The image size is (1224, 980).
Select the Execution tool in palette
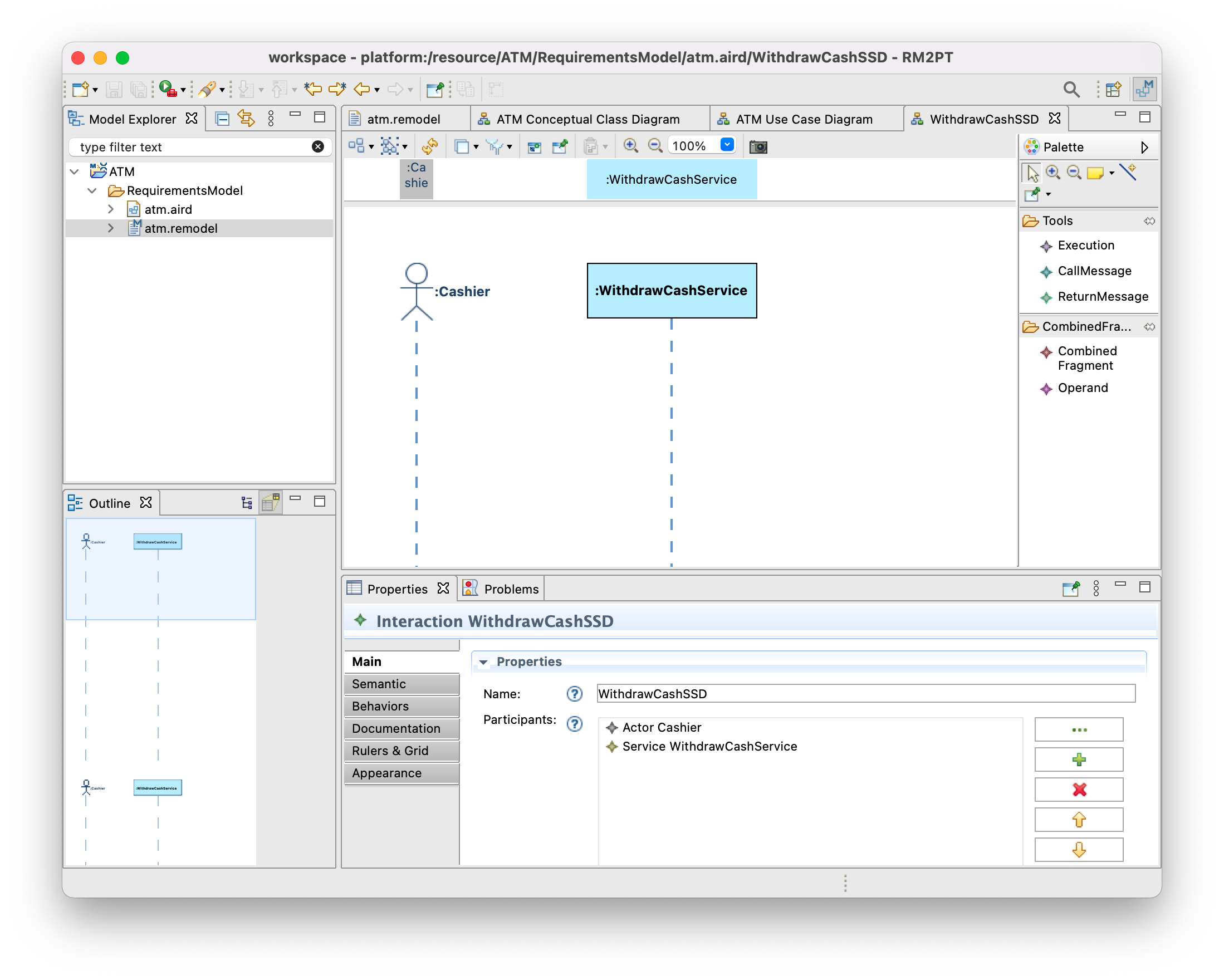1085,246
